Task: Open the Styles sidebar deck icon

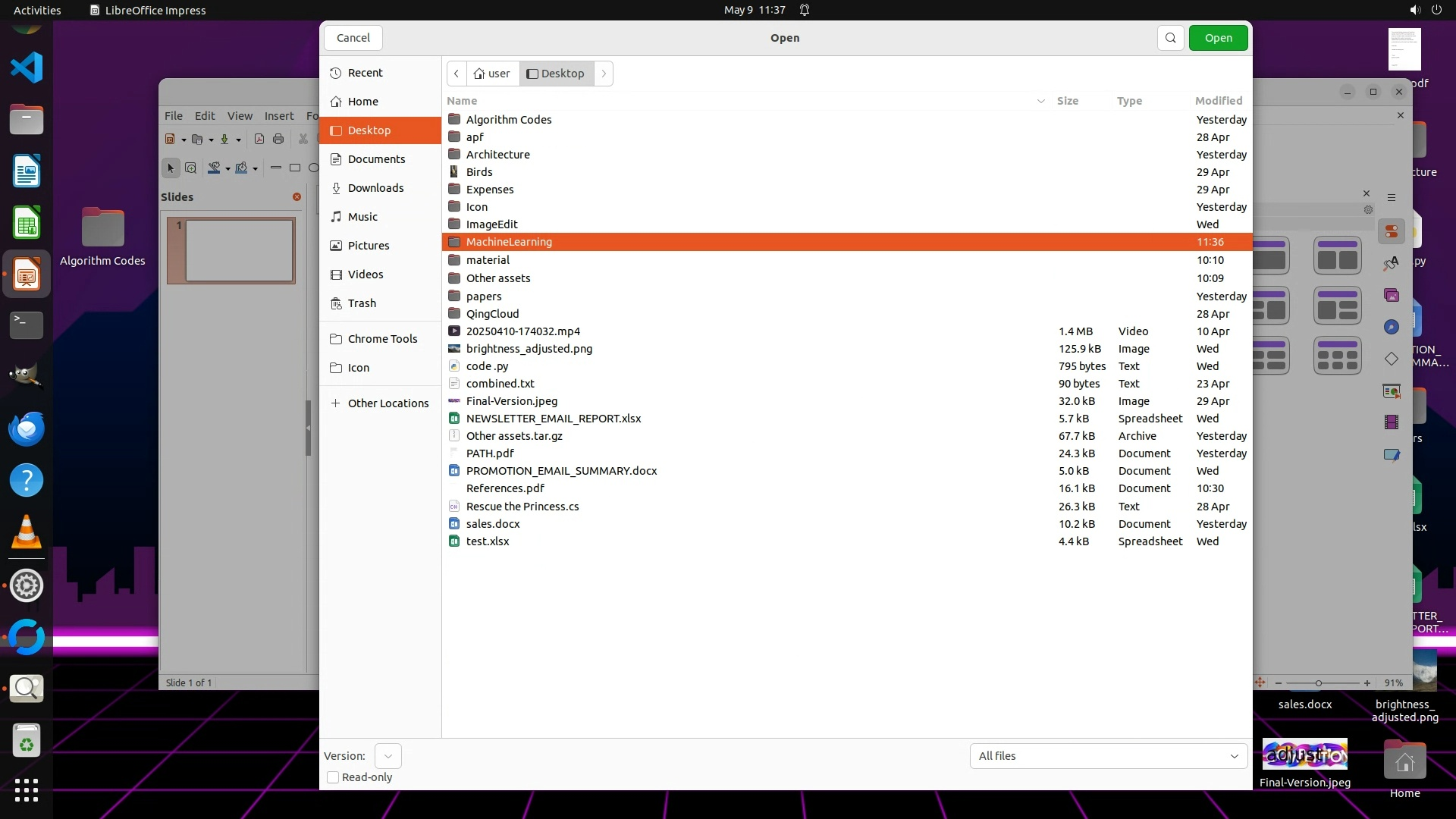Action: (x=1392, y=263)
